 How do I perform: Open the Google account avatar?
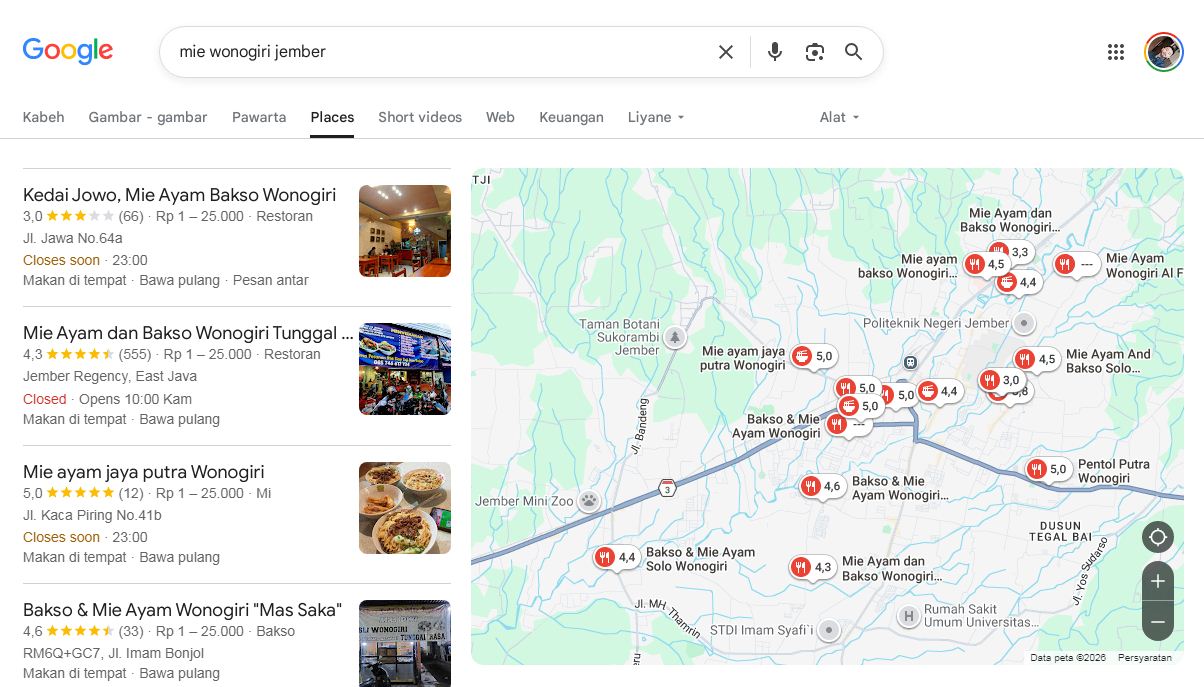(1164, 52)
